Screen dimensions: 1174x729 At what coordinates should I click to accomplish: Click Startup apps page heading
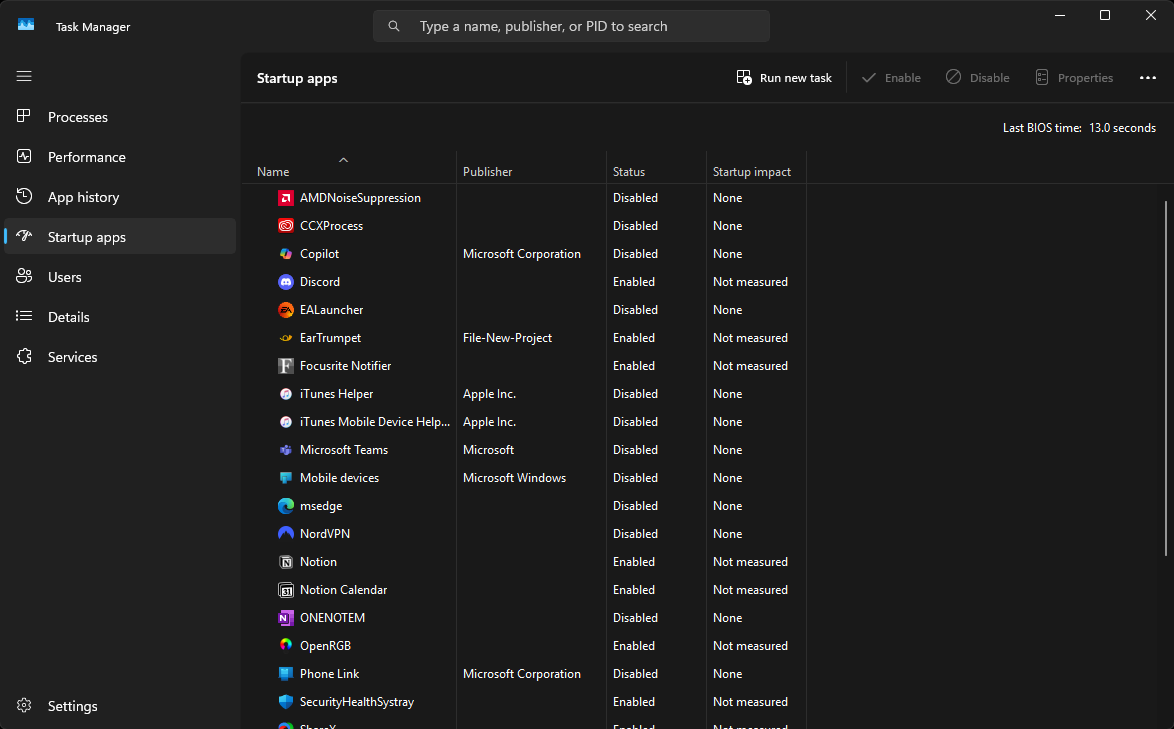(297, 78)
